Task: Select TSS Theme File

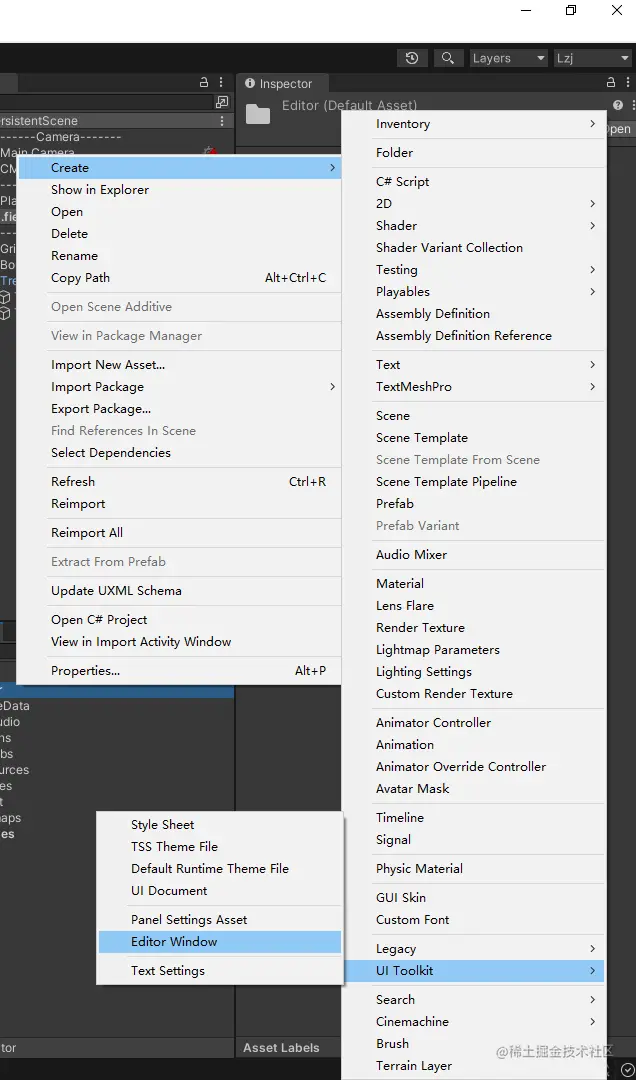Action: click(220, 847)
